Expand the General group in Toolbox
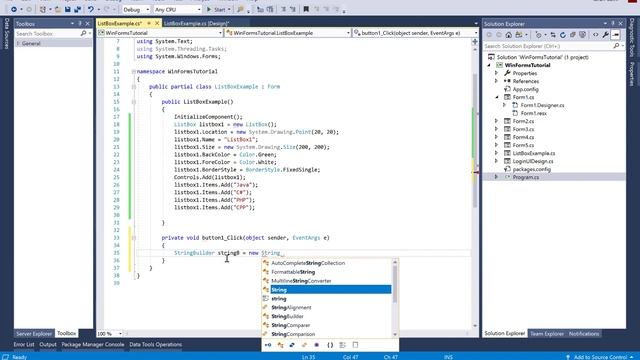 tap(18, 43)
